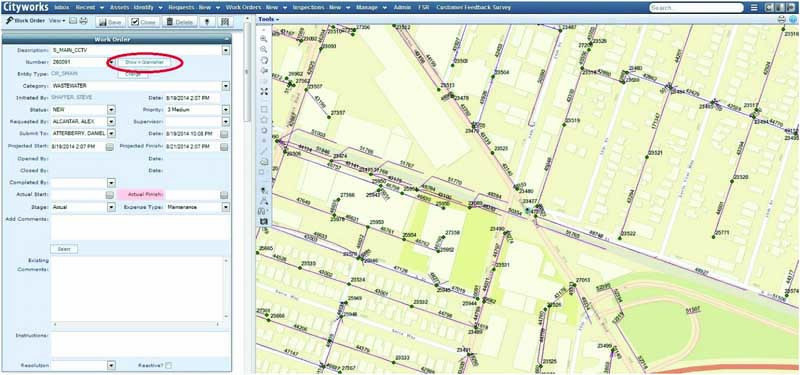800x375 pixels.
Task: Open the Assets Identify menu
Action: click(x=136, y=8)
